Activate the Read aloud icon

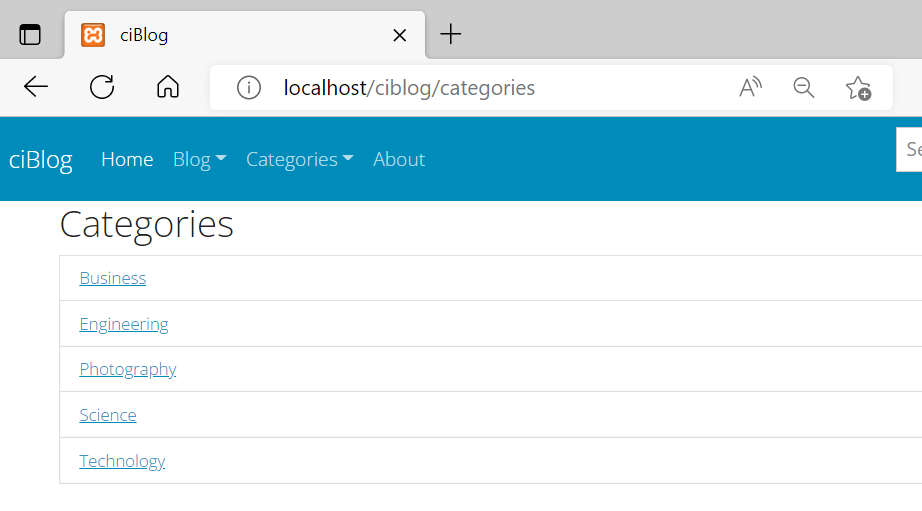[750, 88]
